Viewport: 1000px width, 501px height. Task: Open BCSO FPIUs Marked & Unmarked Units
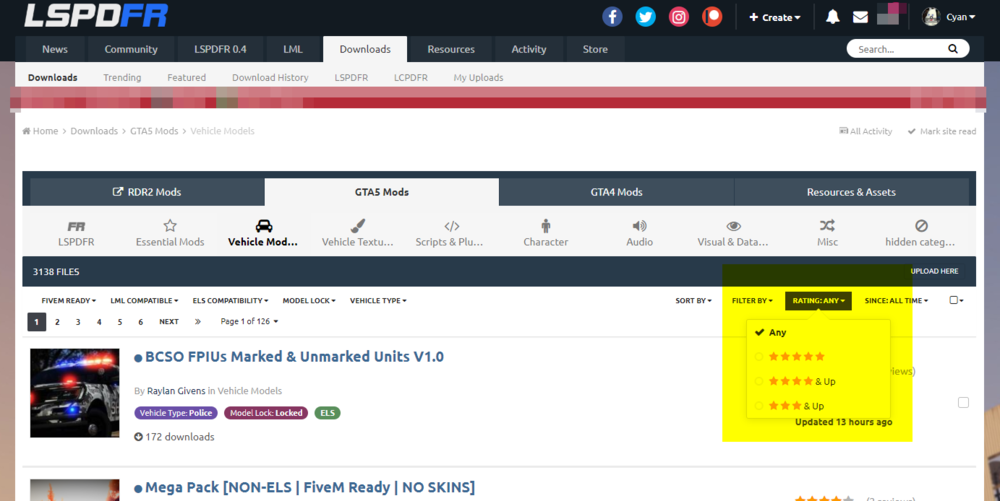coord(294,356)
